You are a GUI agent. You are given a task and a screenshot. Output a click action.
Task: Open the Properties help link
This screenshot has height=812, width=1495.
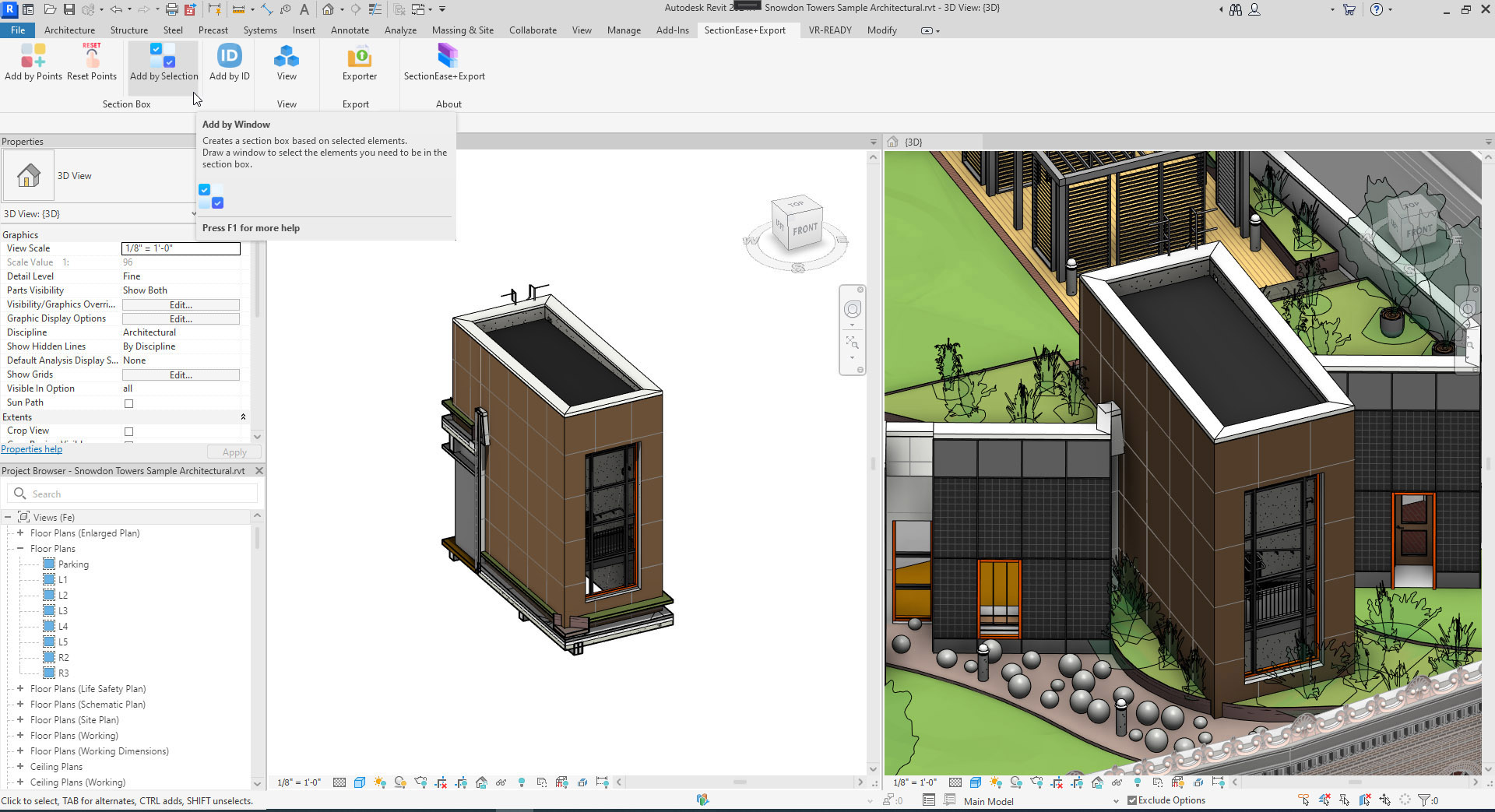pyautogui.click(x=32, y=449)
